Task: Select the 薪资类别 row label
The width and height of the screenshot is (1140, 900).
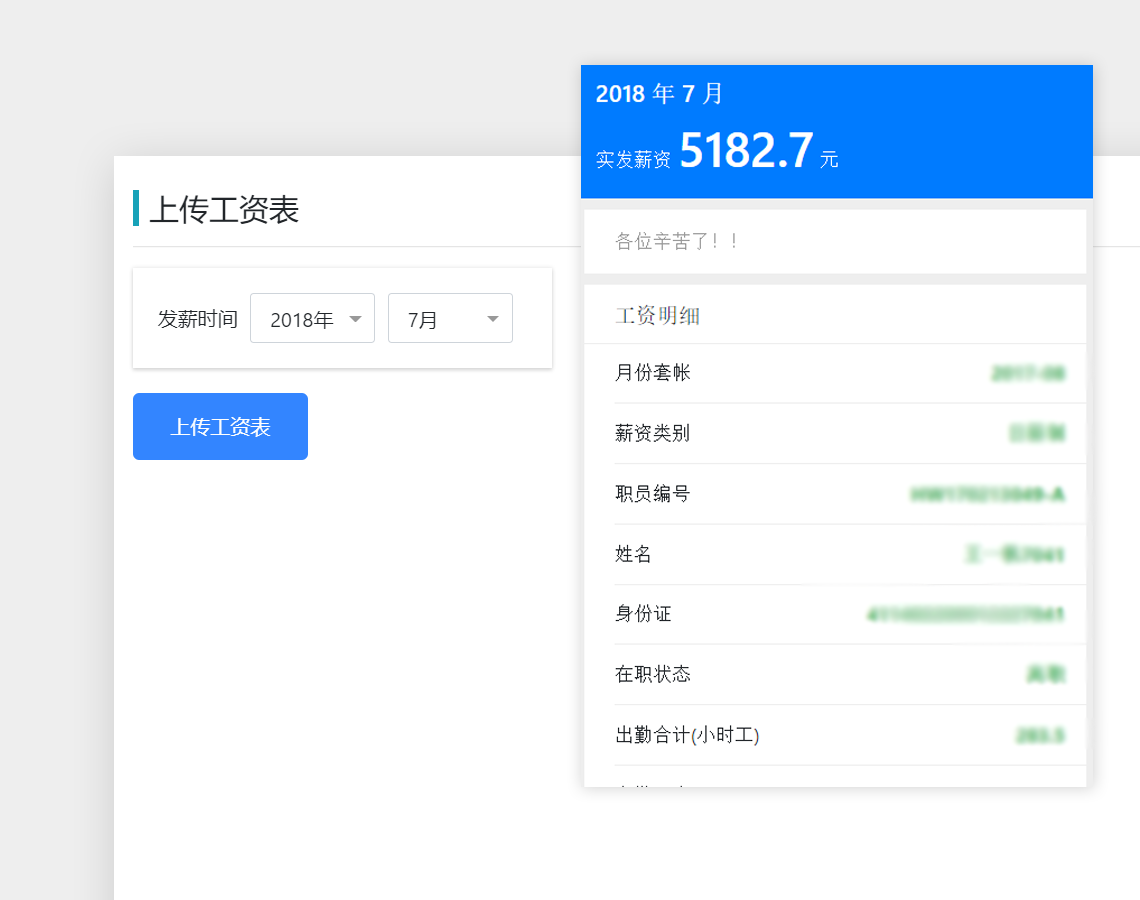Action: [652, 433]
